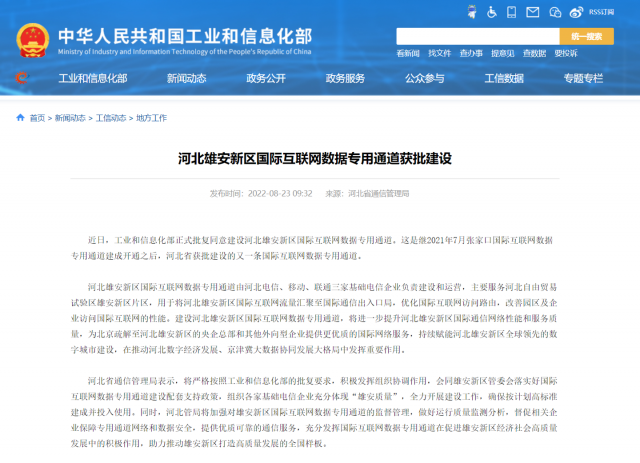Open the 工信数据 navigation item
Image resolution: width=640 pixels, height=463 pixels.
pyautogui.click(x=504, y=77)
